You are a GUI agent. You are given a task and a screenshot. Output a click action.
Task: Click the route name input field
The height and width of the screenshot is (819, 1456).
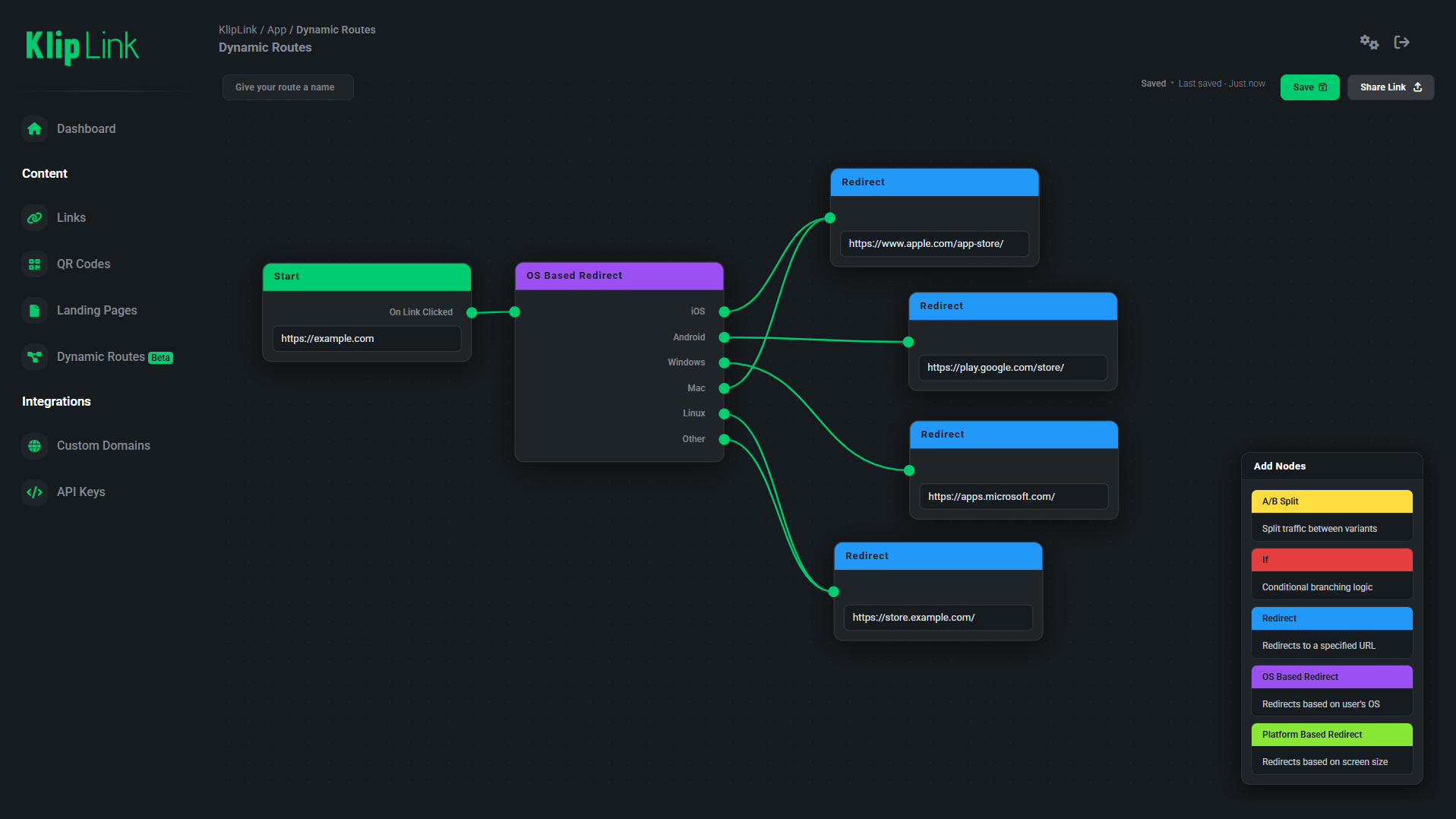(288, 87)
